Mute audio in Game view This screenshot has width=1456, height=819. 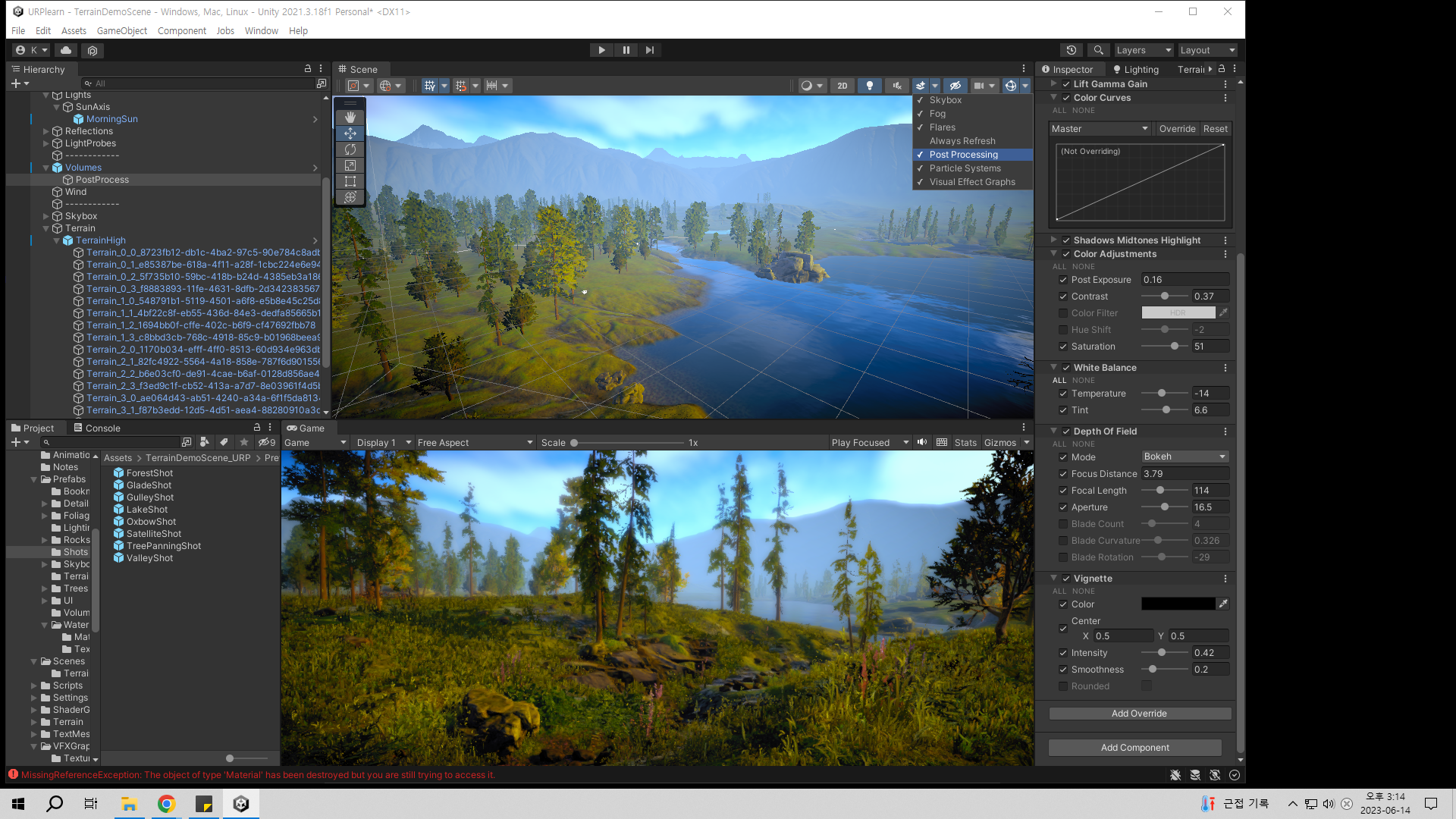[x=922, y=442]
